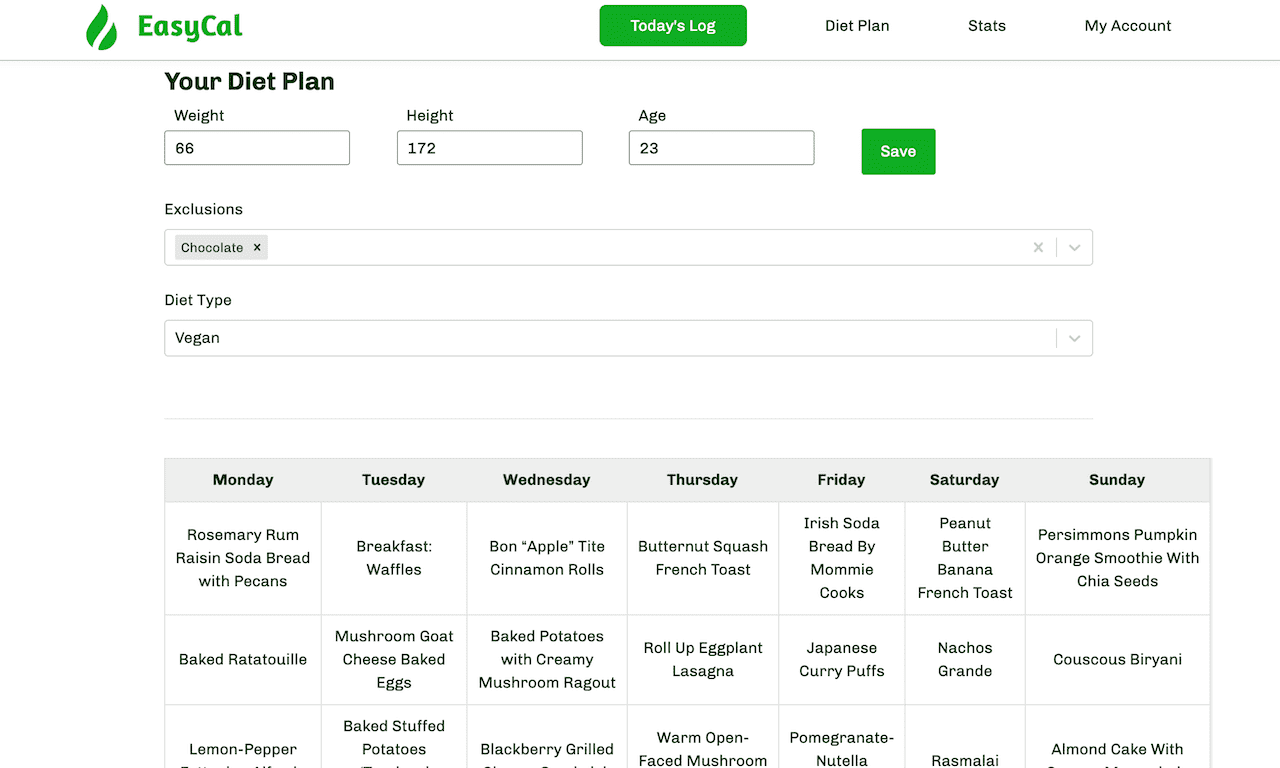The image size is (1280, 768).
Task: Select Couscous Biryani for Sunday
Action: (x=1118, y=660)
